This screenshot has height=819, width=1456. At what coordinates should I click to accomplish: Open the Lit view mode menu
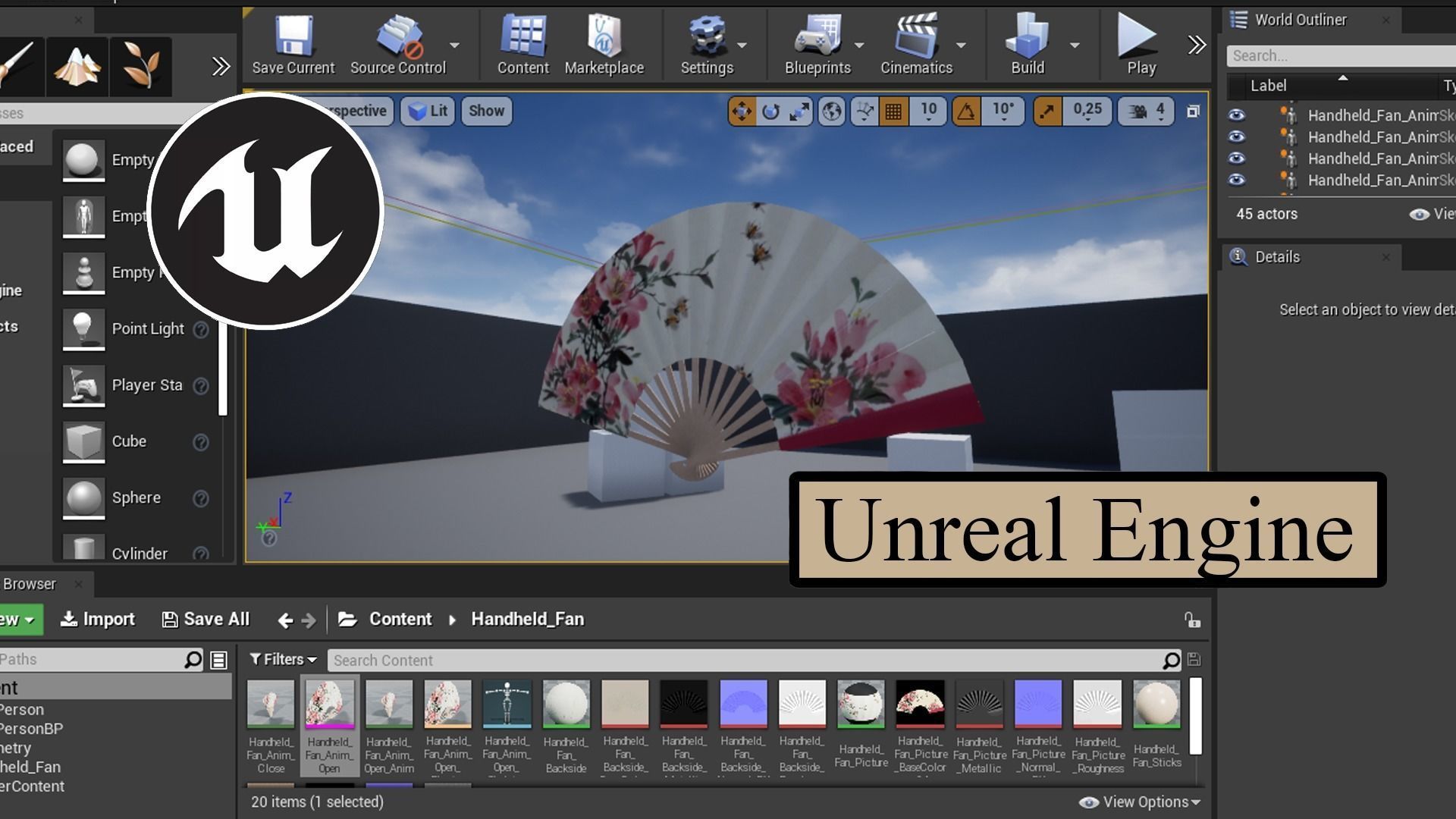point(428,111)
